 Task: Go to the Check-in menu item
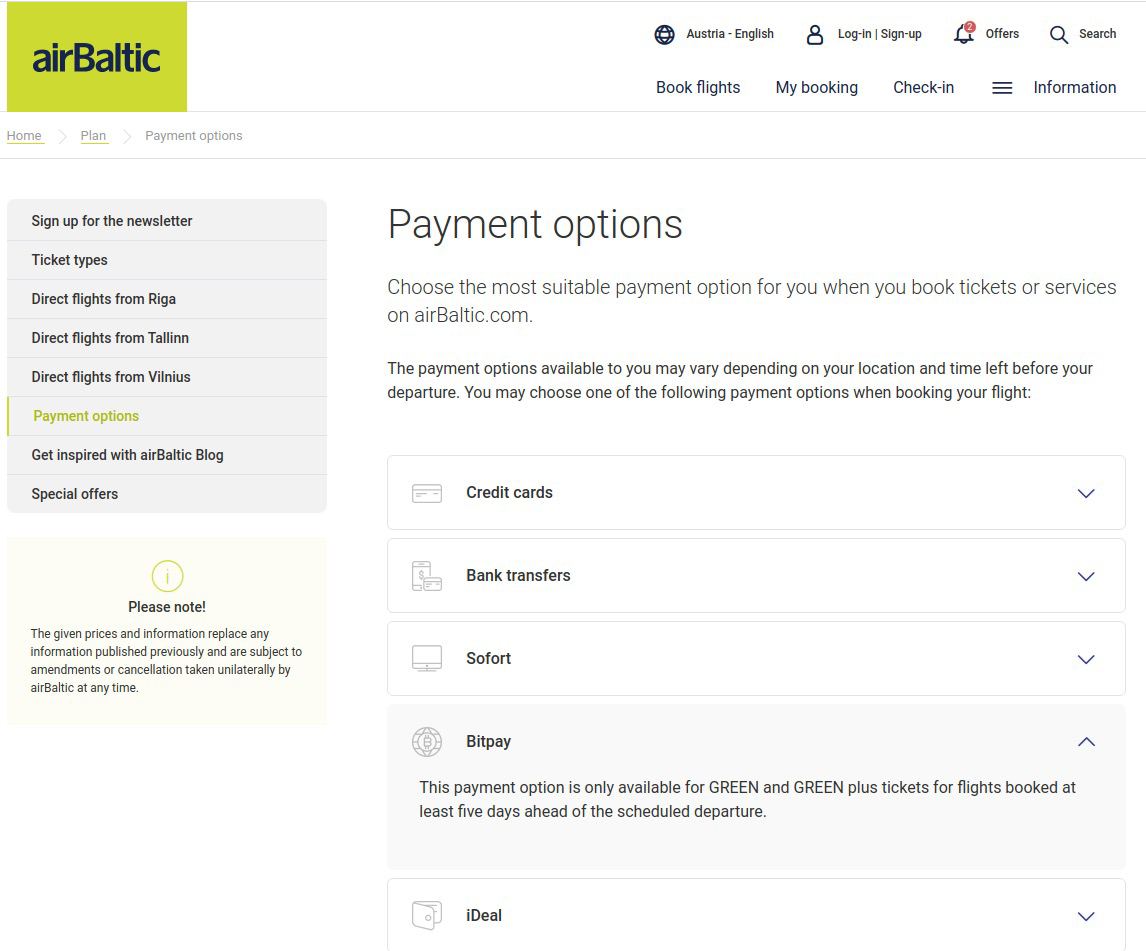click(923, 88)
